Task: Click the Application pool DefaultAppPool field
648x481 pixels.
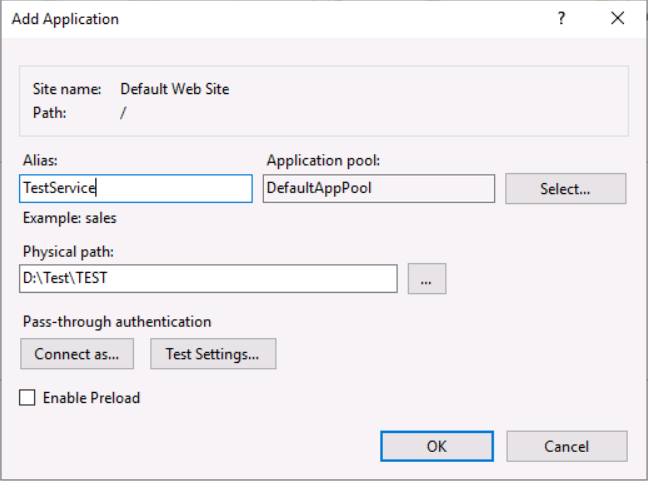Action: tap(379, 189)
